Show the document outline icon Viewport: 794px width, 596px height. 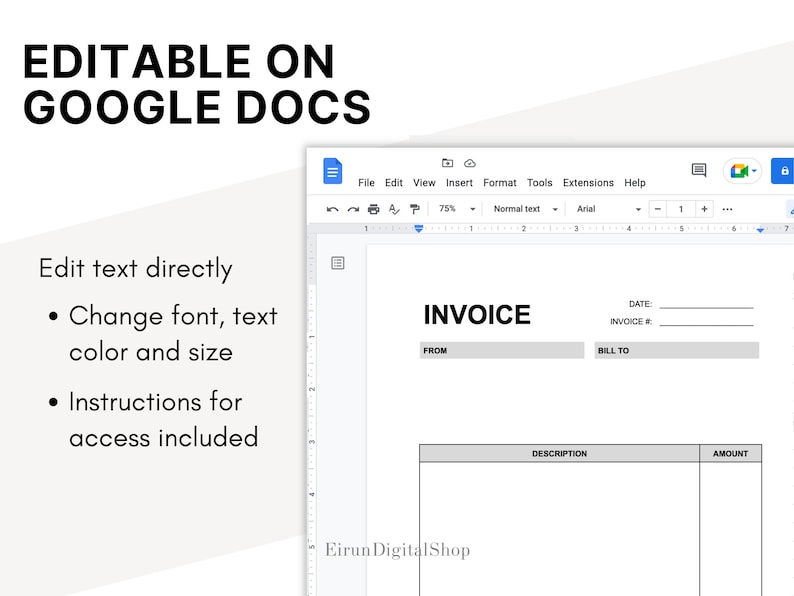point(338,263)
